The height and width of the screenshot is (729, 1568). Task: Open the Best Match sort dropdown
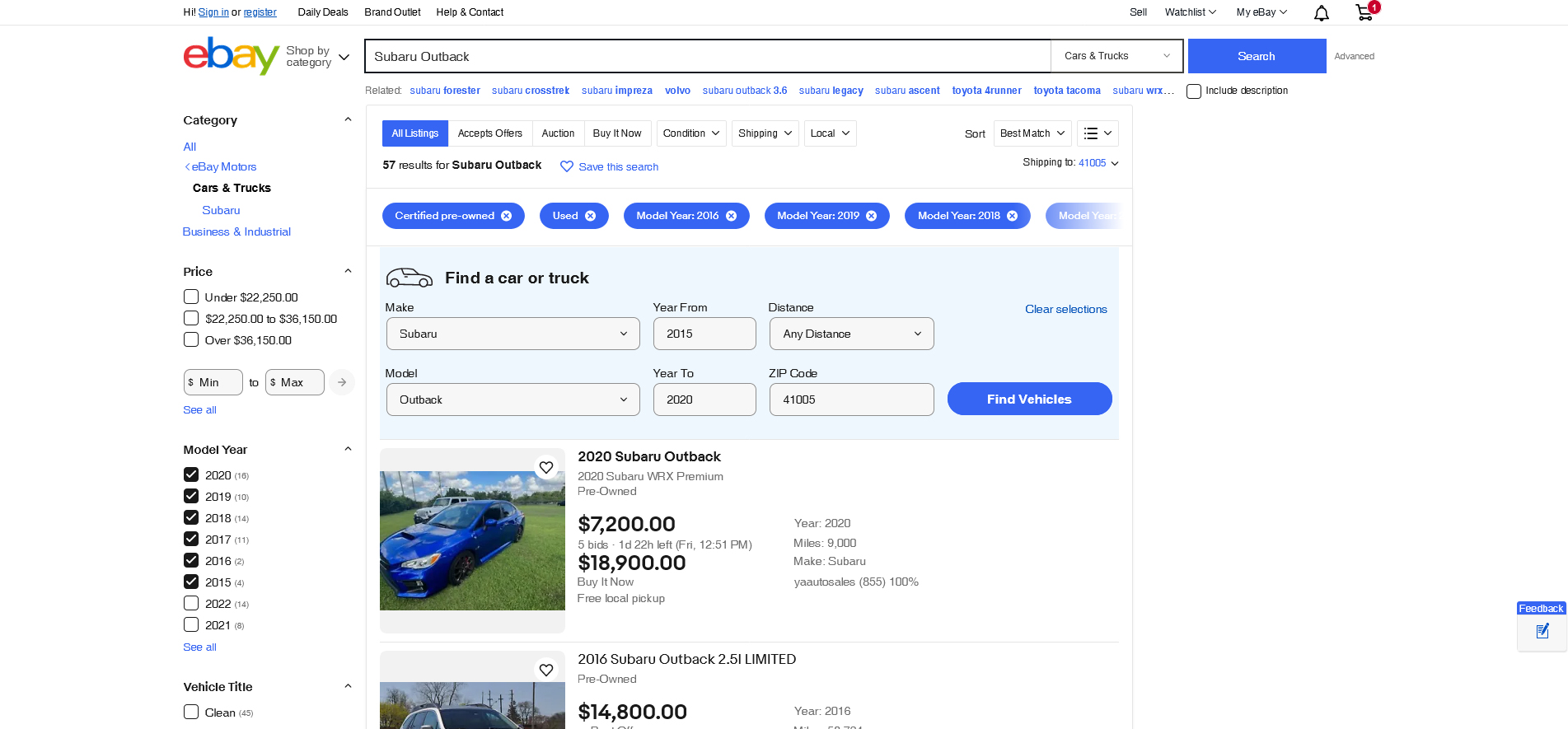click(x=1032, y=133)
